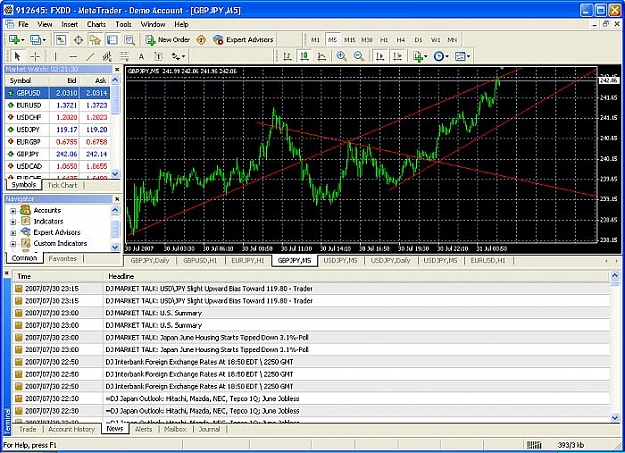625x453 pixels.
Task: Open the Indicators dropdown arrow
Action: click(426, 57)
